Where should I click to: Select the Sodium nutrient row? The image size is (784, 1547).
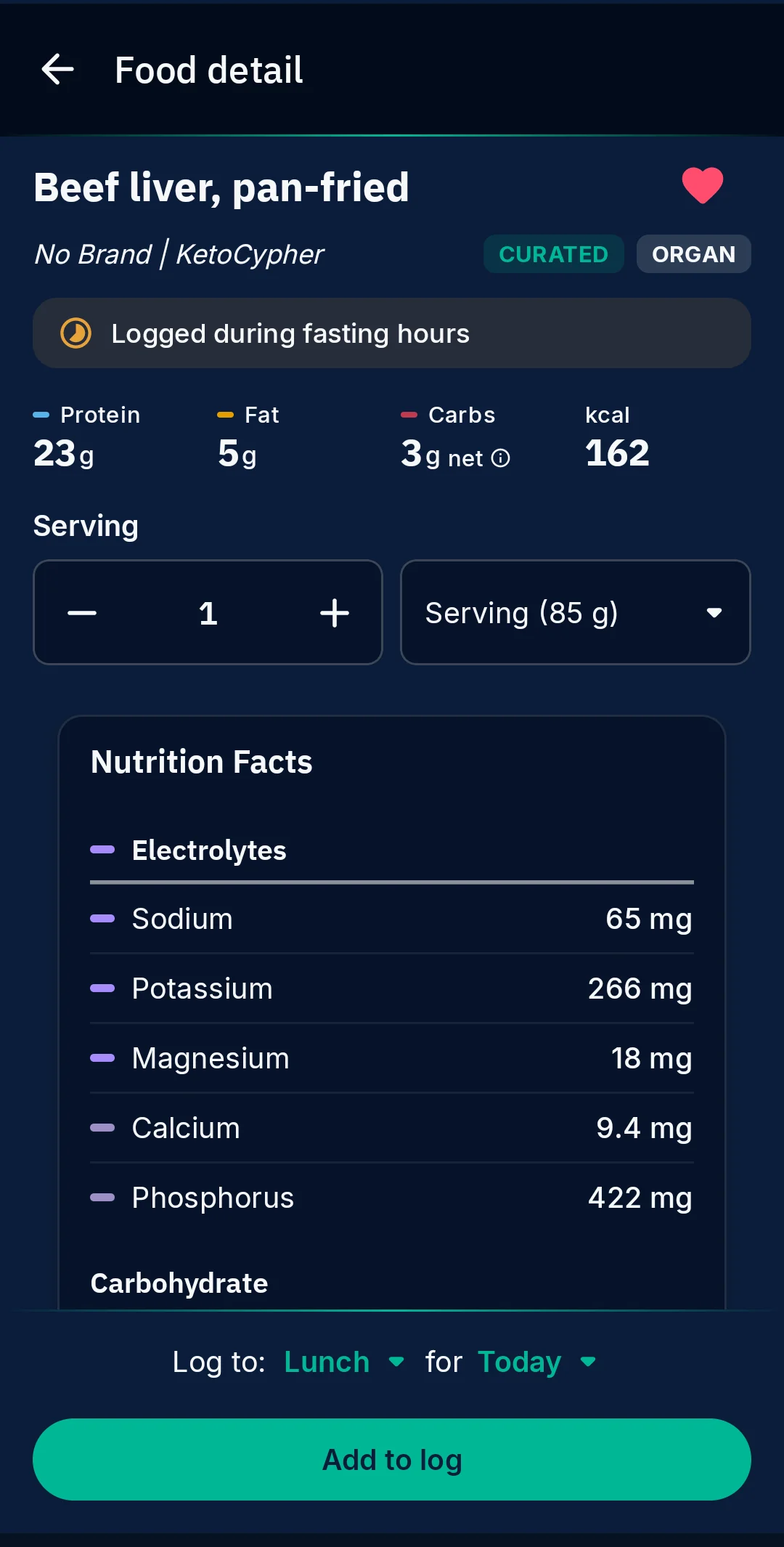(x=392, y=919)
